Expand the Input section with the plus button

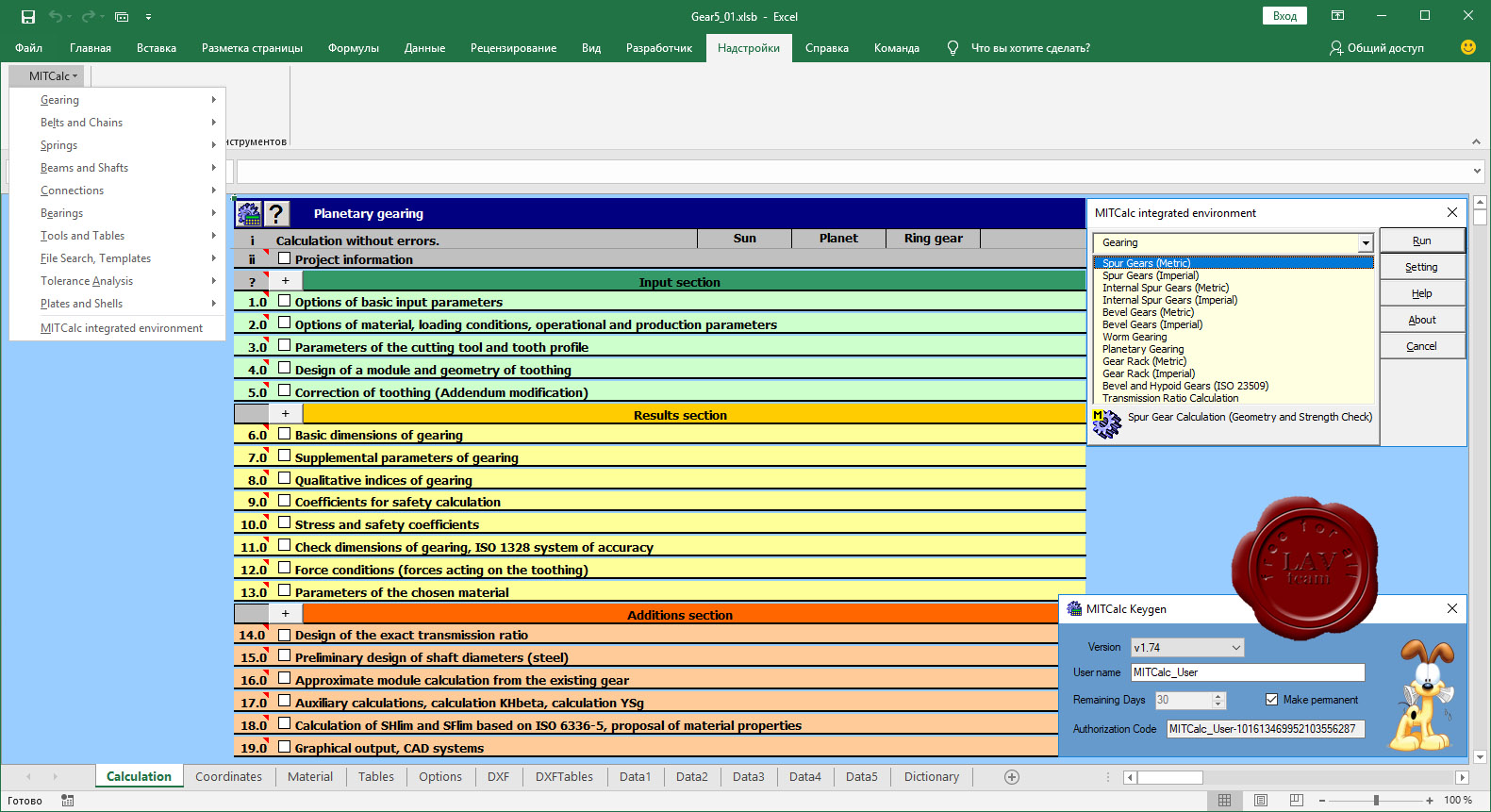[285, 281]
